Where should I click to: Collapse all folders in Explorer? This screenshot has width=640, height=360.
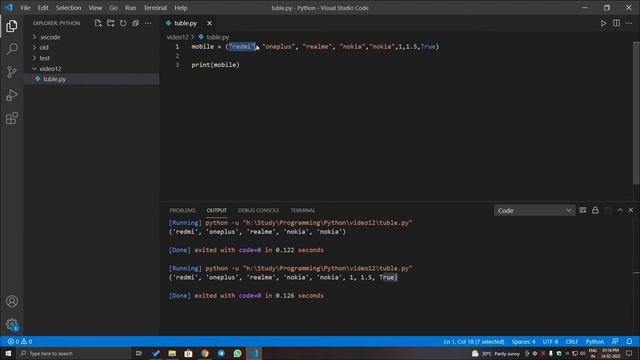tap(136, 23)
